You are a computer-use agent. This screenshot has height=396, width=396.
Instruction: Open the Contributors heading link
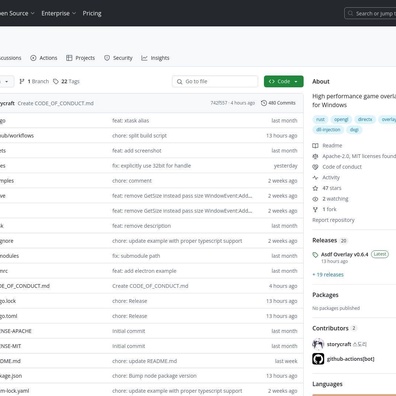coord(330,328)
